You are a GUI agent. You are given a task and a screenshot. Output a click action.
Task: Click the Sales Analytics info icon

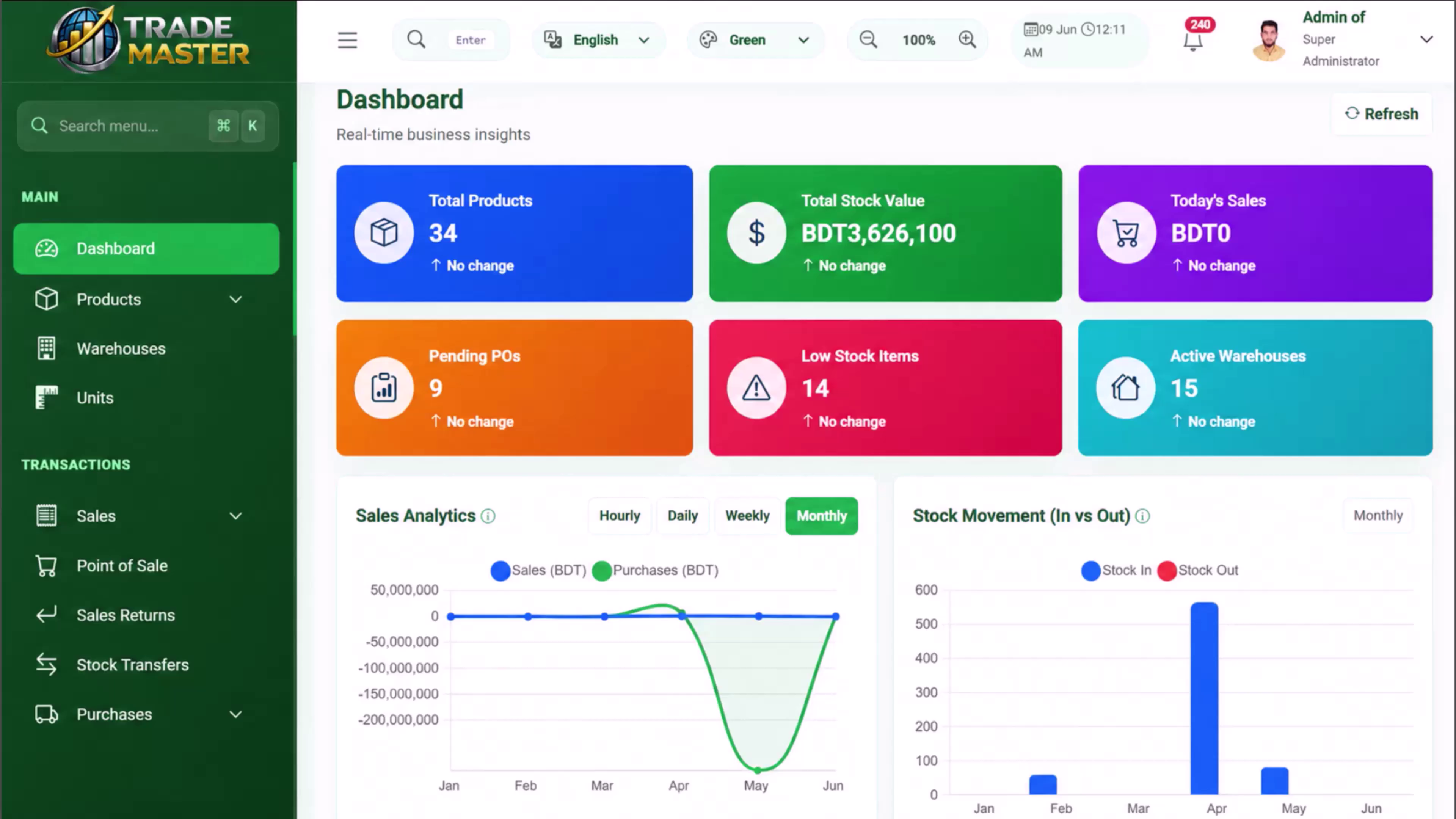(x=488, y=516)
